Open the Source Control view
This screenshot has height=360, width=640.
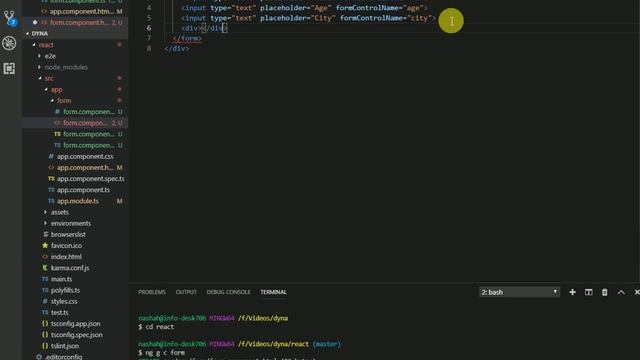[x=9, y=18]
